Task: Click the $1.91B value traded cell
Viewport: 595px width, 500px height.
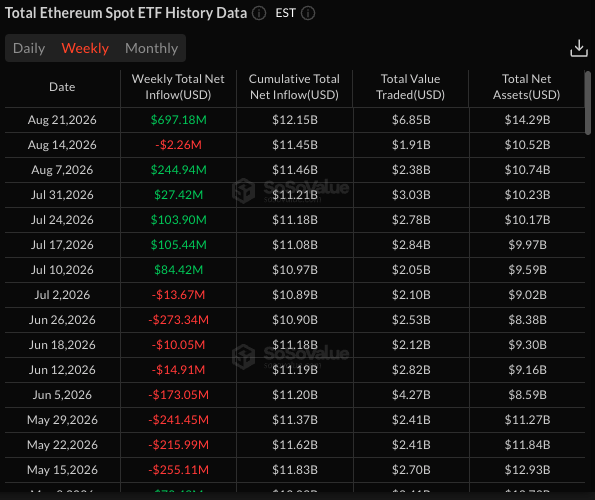Action: tap(411, 145)
